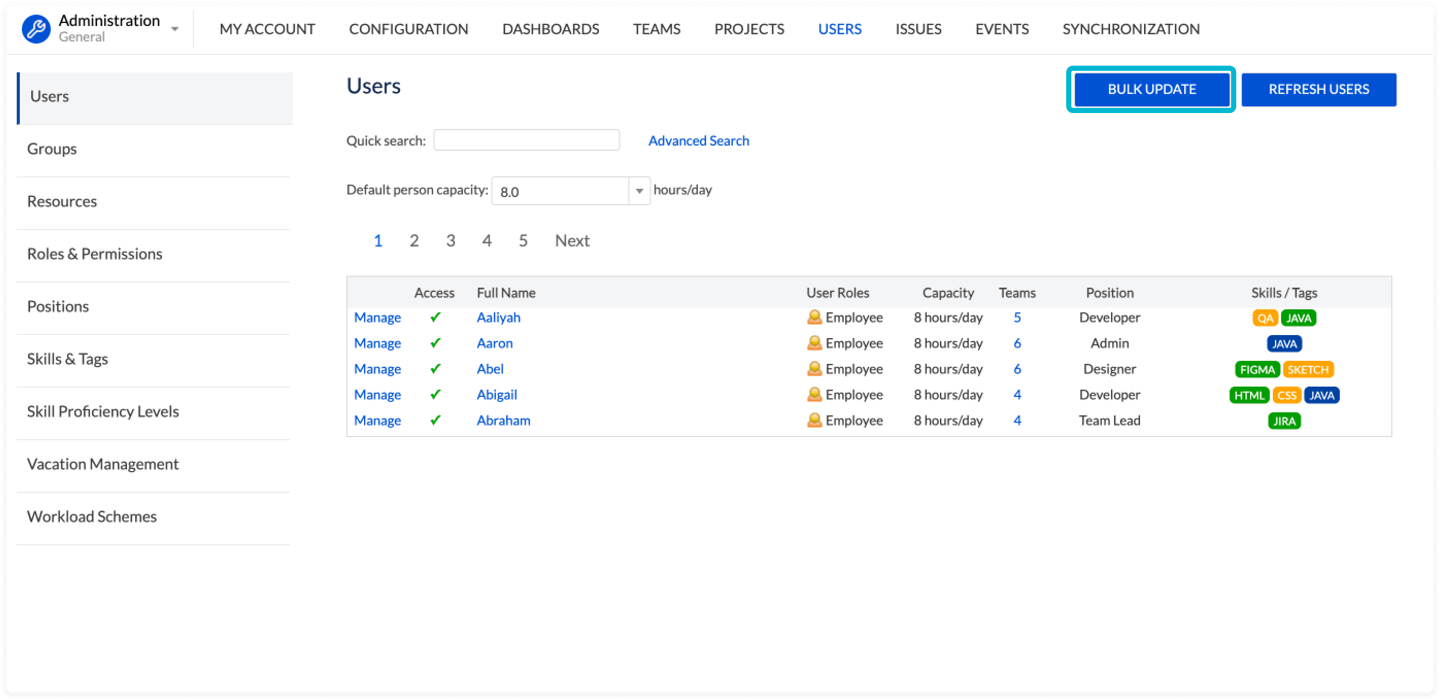1440x700 pixels.
Task: Go to page 3 of users
Action: [450, 241]
